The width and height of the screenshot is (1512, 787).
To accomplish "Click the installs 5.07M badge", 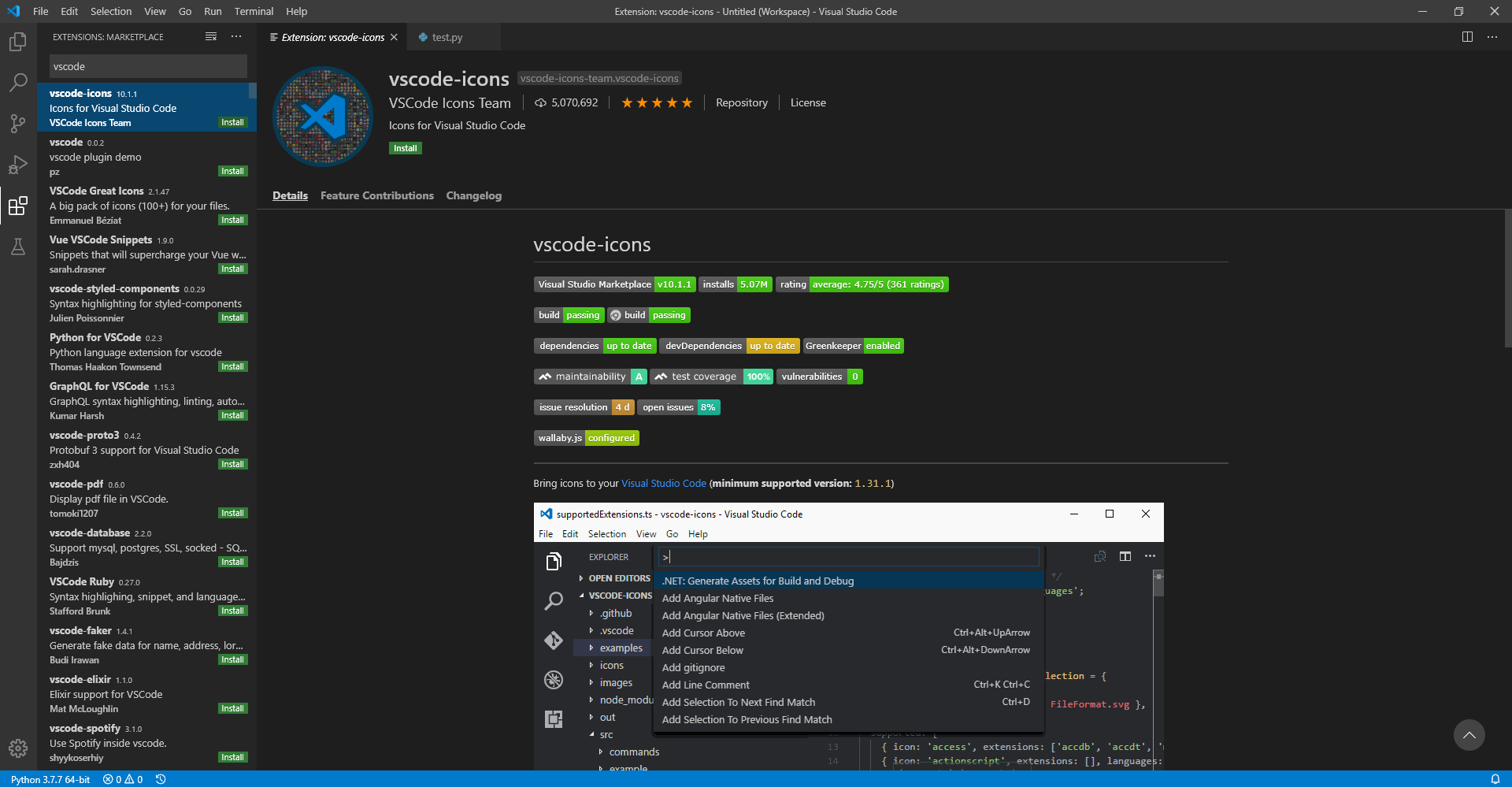I will 736,284.
